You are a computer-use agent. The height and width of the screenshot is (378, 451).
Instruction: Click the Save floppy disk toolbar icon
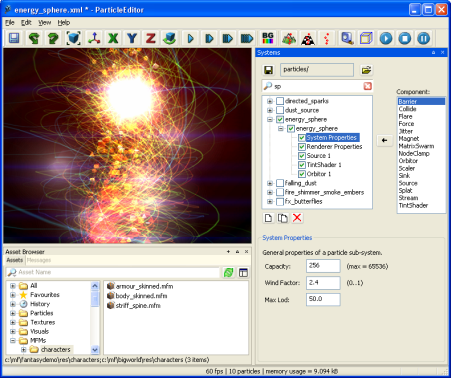(x=14, y=38)
